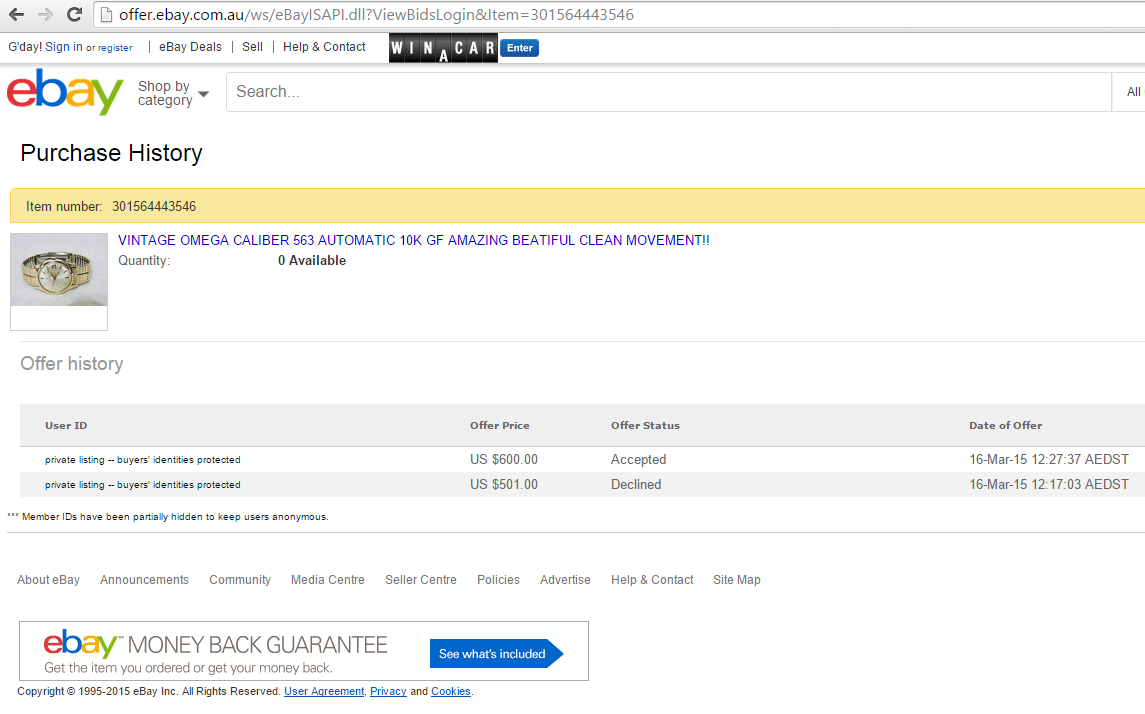
Task: Open the vintage Omega watch thumbnail
Action: click(59, 271)
